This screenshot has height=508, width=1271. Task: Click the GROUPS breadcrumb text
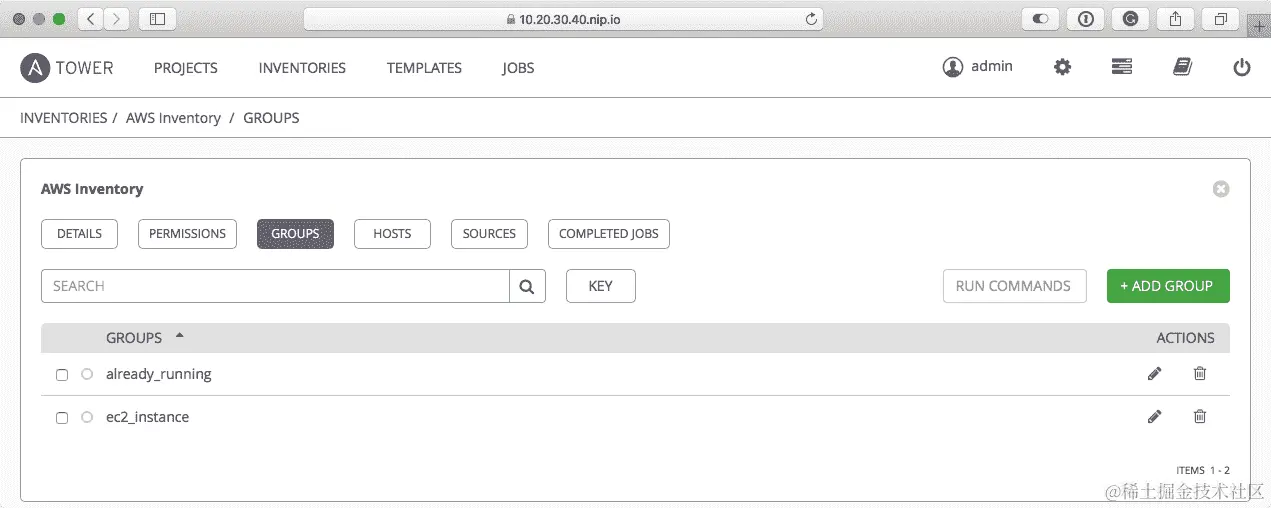pos(271,118)
